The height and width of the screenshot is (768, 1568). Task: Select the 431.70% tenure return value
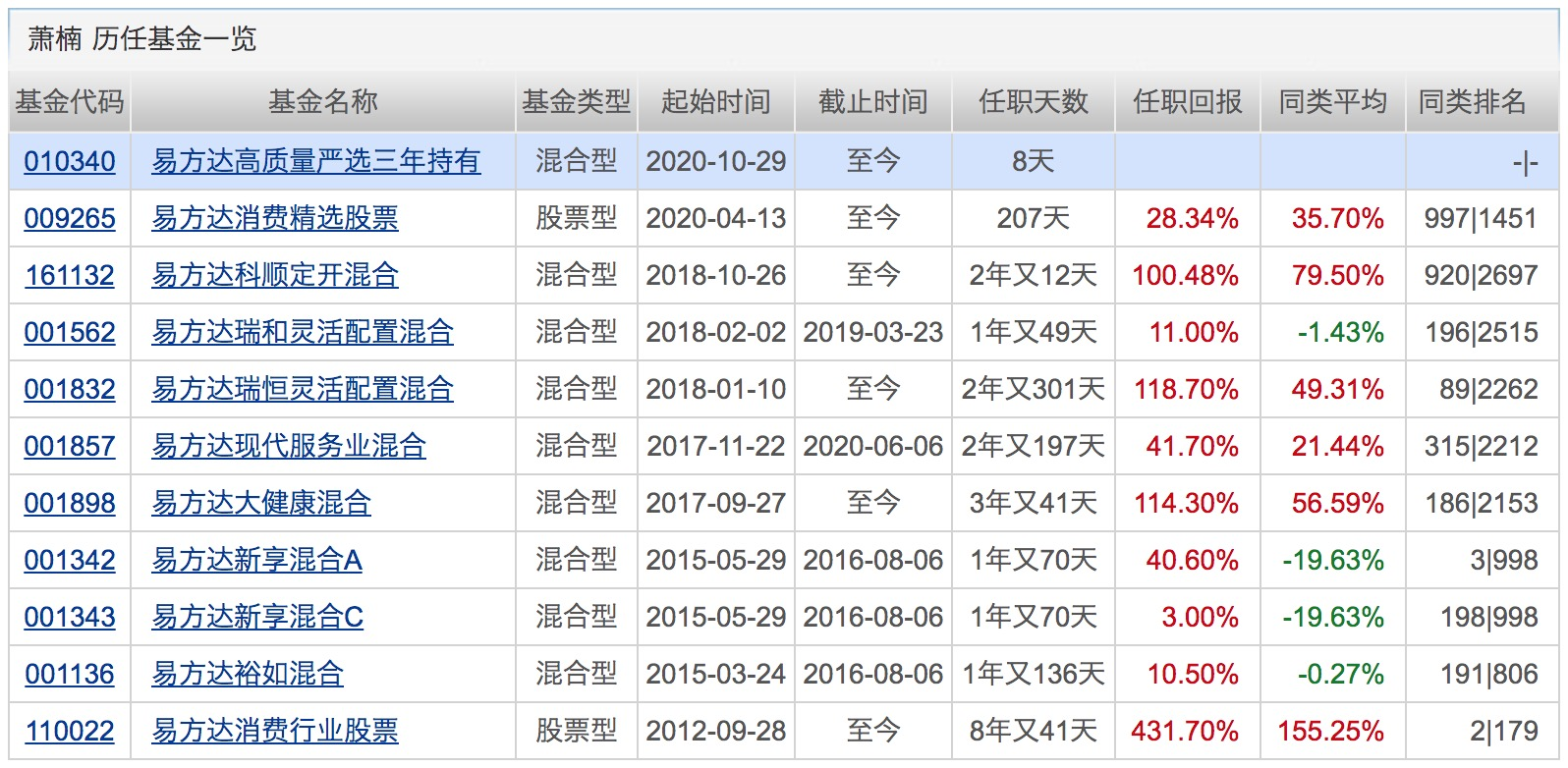click(1185, 731)
